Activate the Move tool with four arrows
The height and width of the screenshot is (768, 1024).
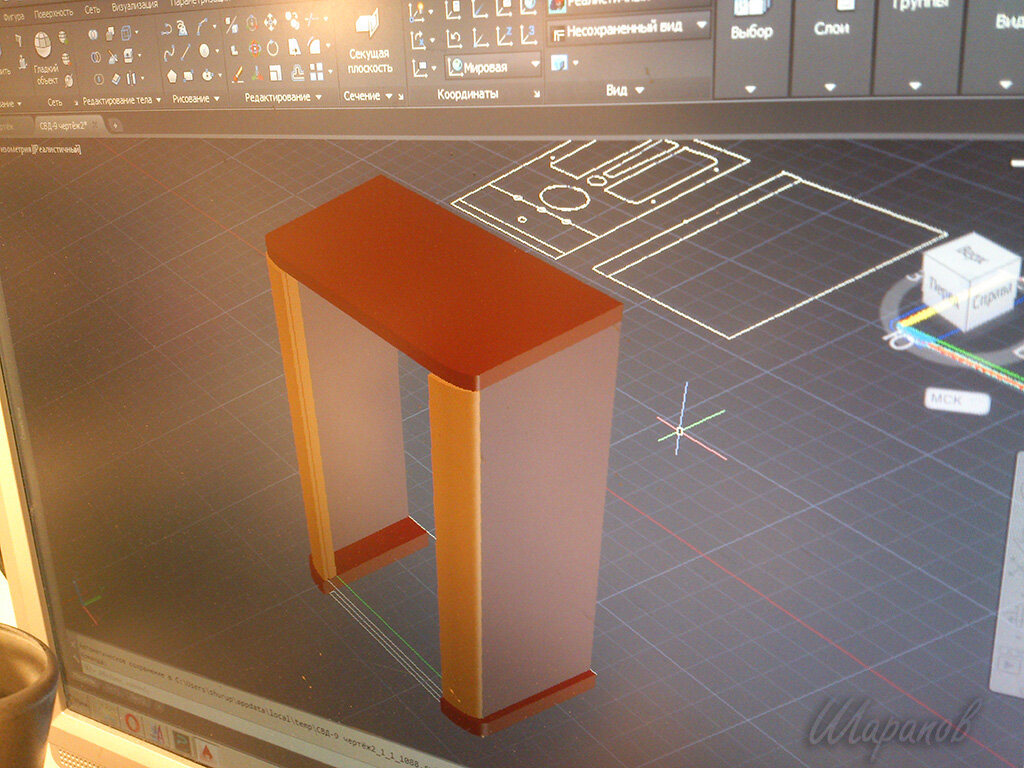270,24
